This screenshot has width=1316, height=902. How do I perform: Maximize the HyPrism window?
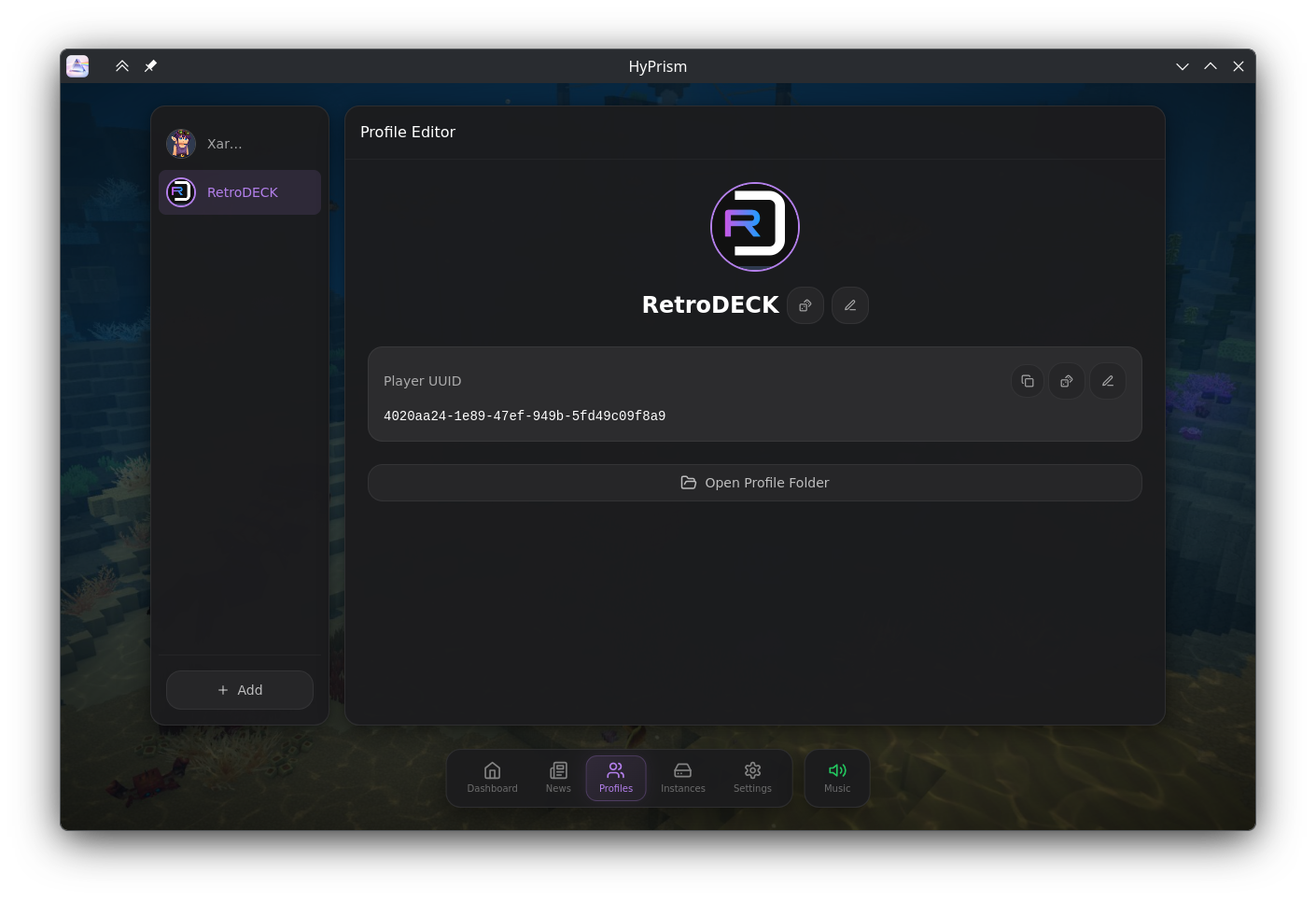click(x=1211, y=66)
